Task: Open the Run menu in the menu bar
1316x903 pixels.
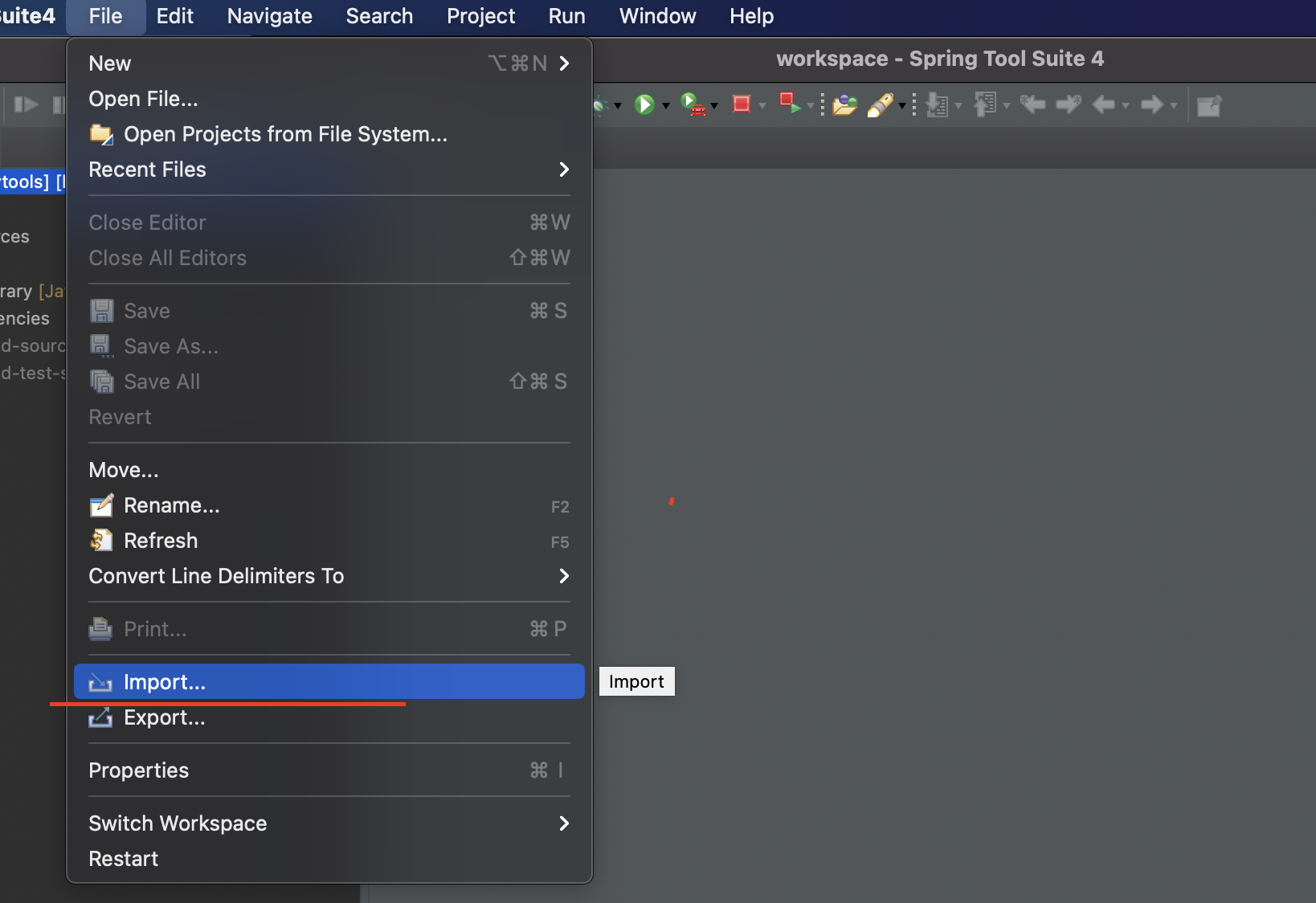Action: click(x=566, y=16)
